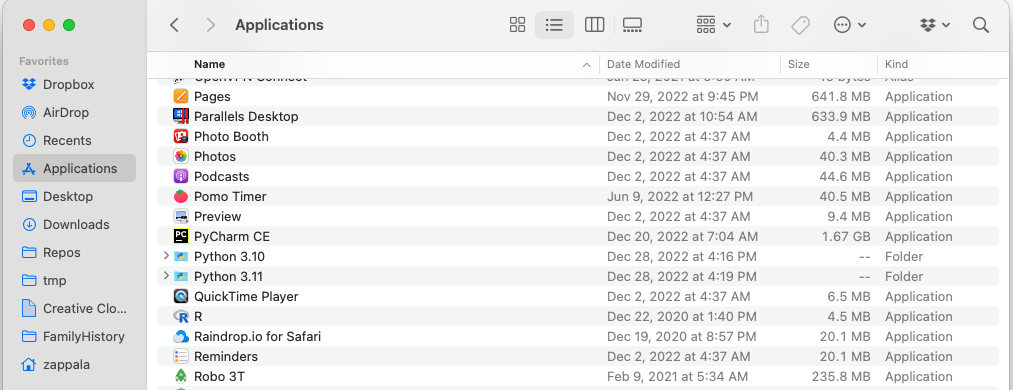1013x390 pixels.
Task: Switch to icon view
Action: 517,25
